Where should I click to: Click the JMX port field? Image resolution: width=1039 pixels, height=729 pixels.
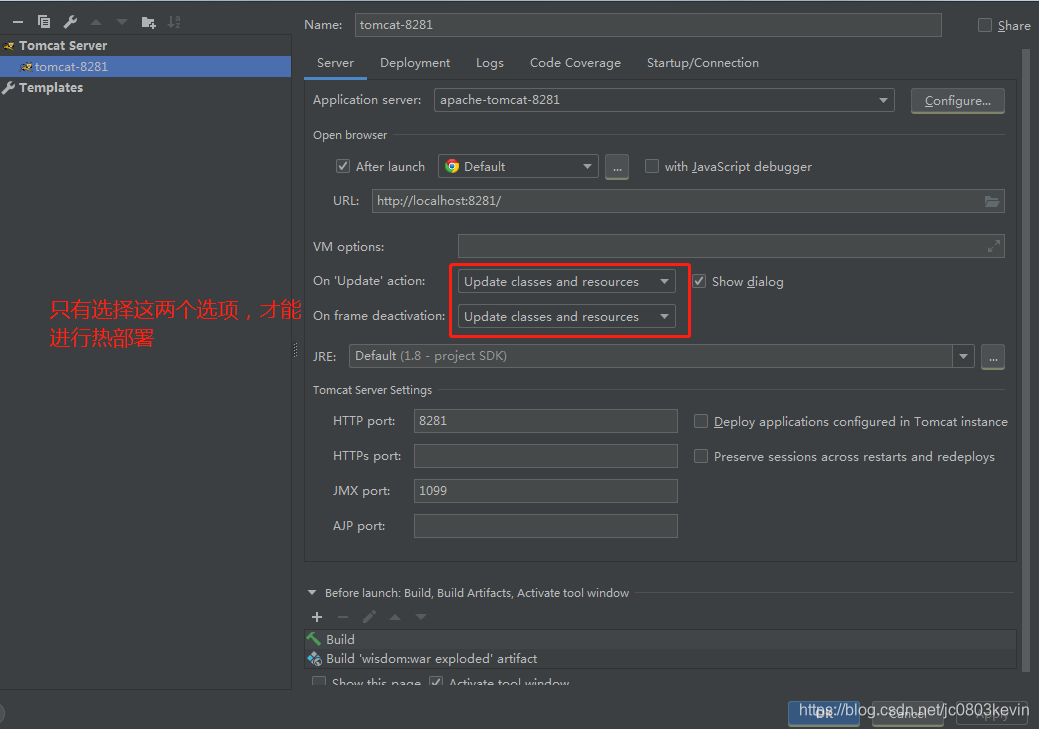click(545, 491)
